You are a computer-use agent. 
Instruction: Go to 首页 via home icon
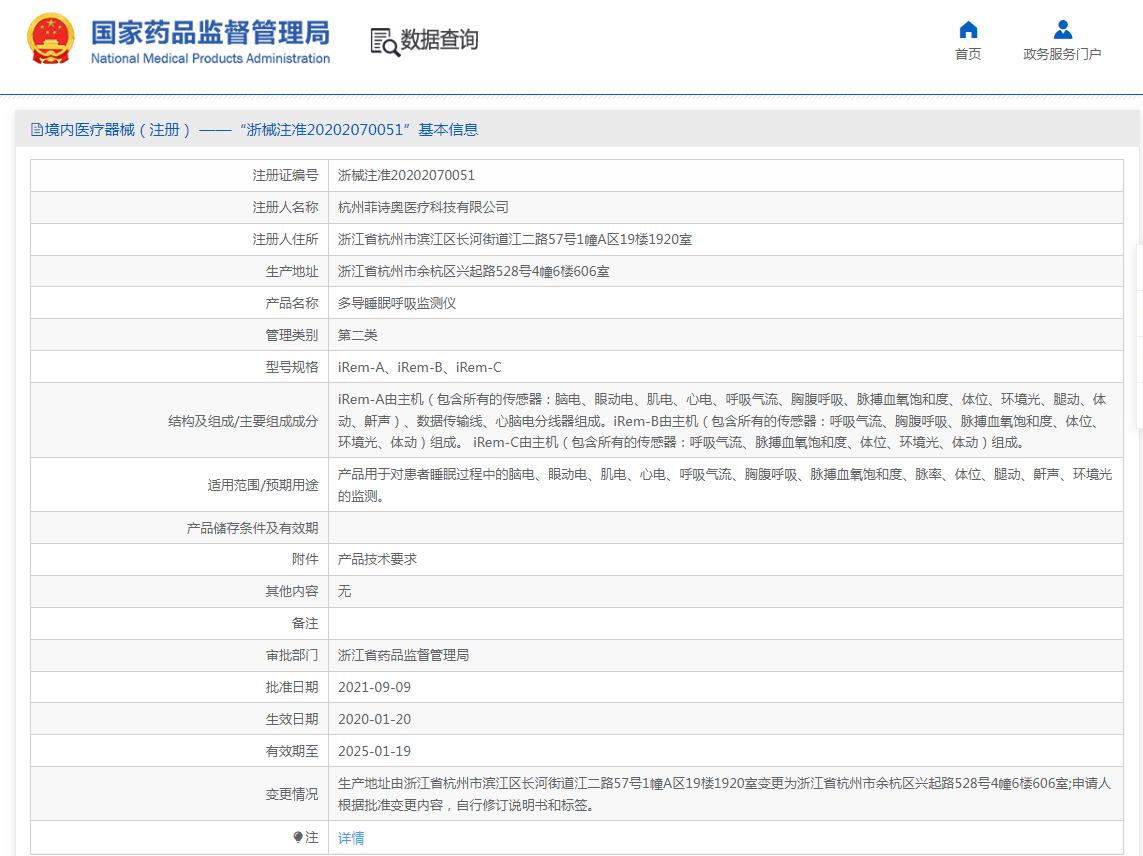tap(968, 29)
